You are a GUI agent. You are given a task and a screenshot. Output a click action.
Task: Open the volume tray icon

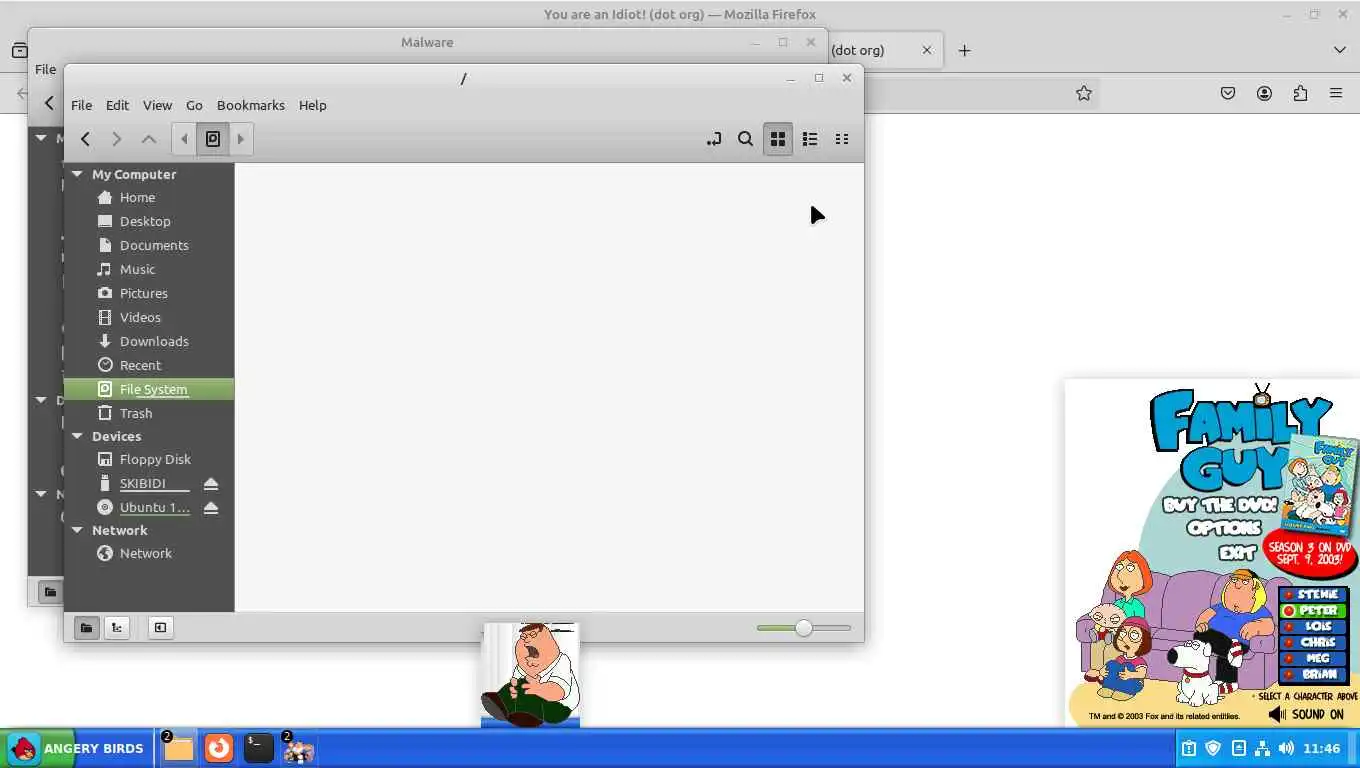[1286, 748]
